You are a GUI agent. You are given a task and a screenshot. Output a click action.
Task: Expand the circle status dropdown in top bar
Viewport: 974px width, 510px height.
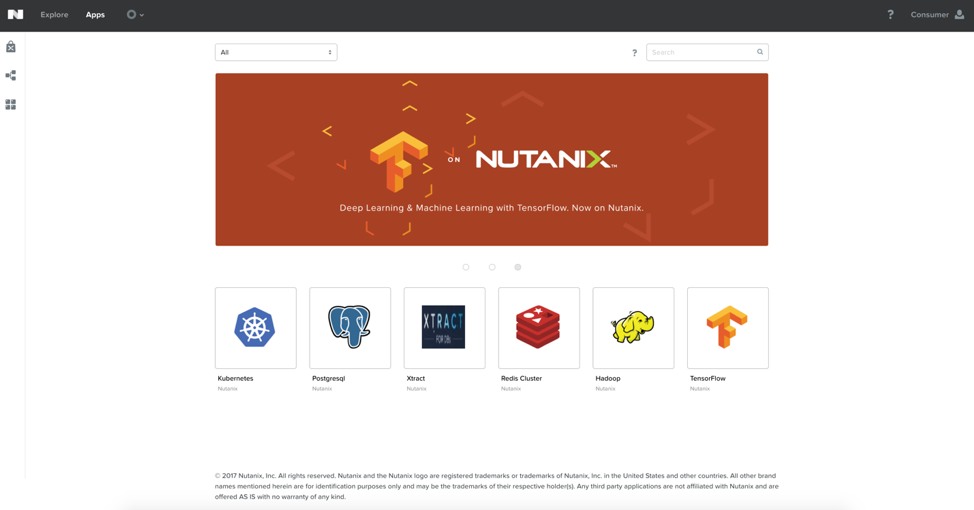tap(135, 14)
